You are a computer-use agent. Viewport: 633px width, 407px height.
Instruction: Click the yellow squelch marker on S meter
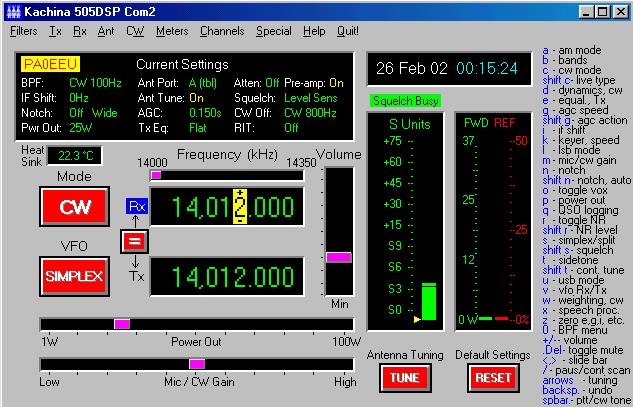click(417, 319)
